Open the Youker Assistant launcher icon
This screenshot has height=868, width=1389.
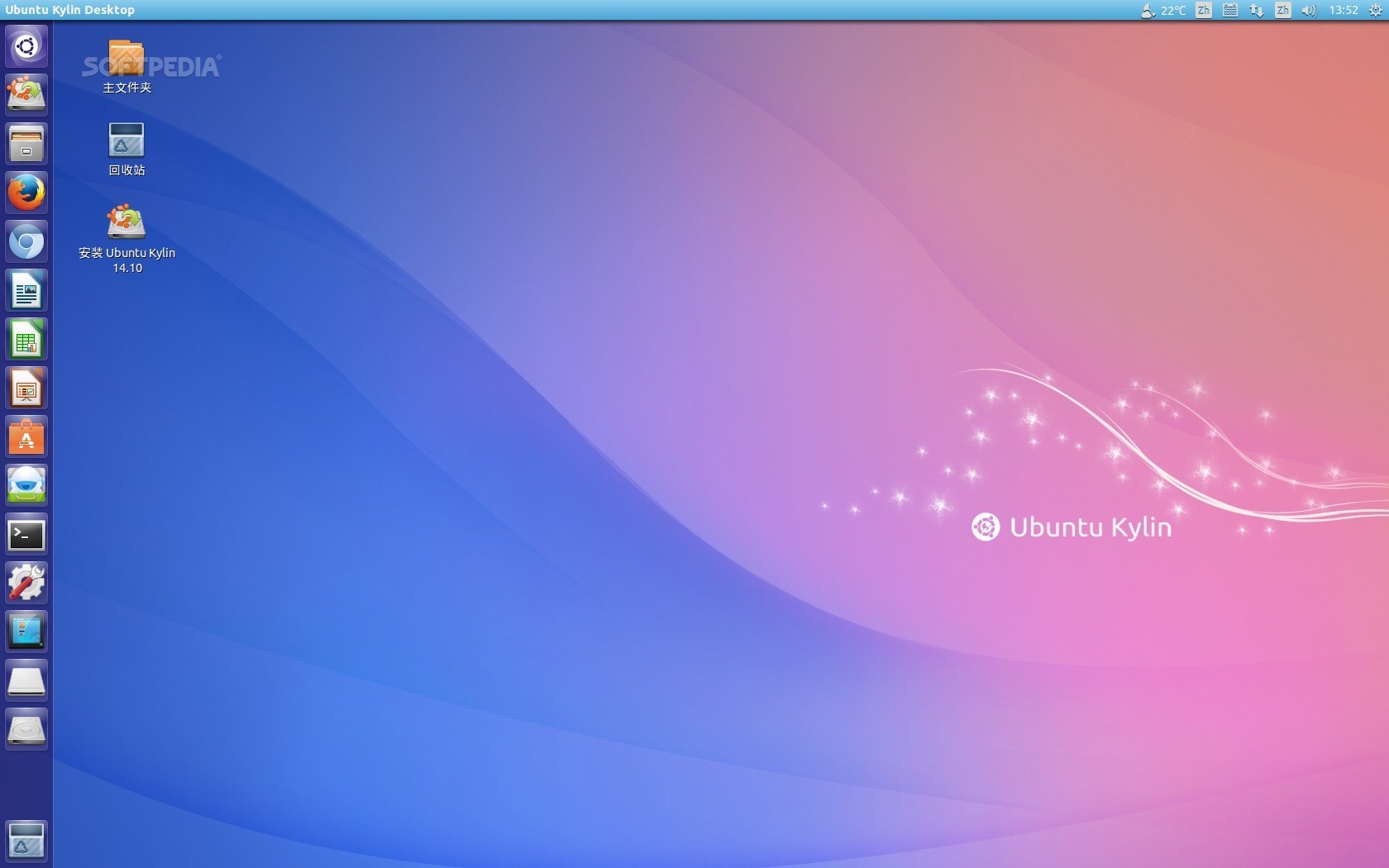pos(26,486)
